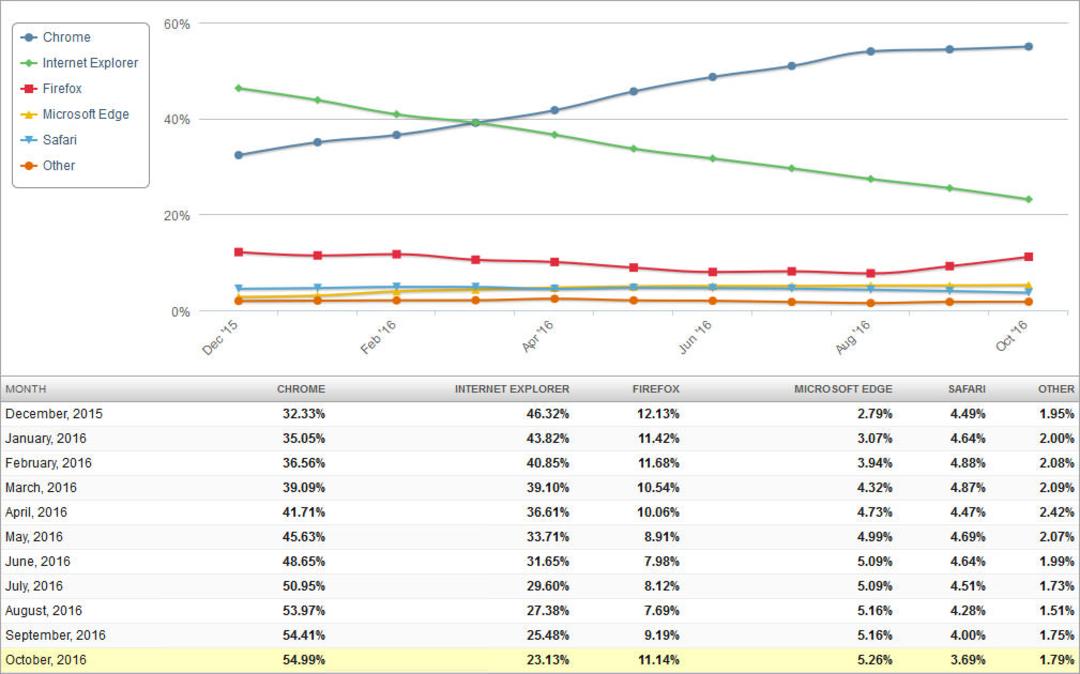This screenshot has height=674, width=1080.
Task: Click Chrome's Aug '16 data point
Action: (871, 51)
